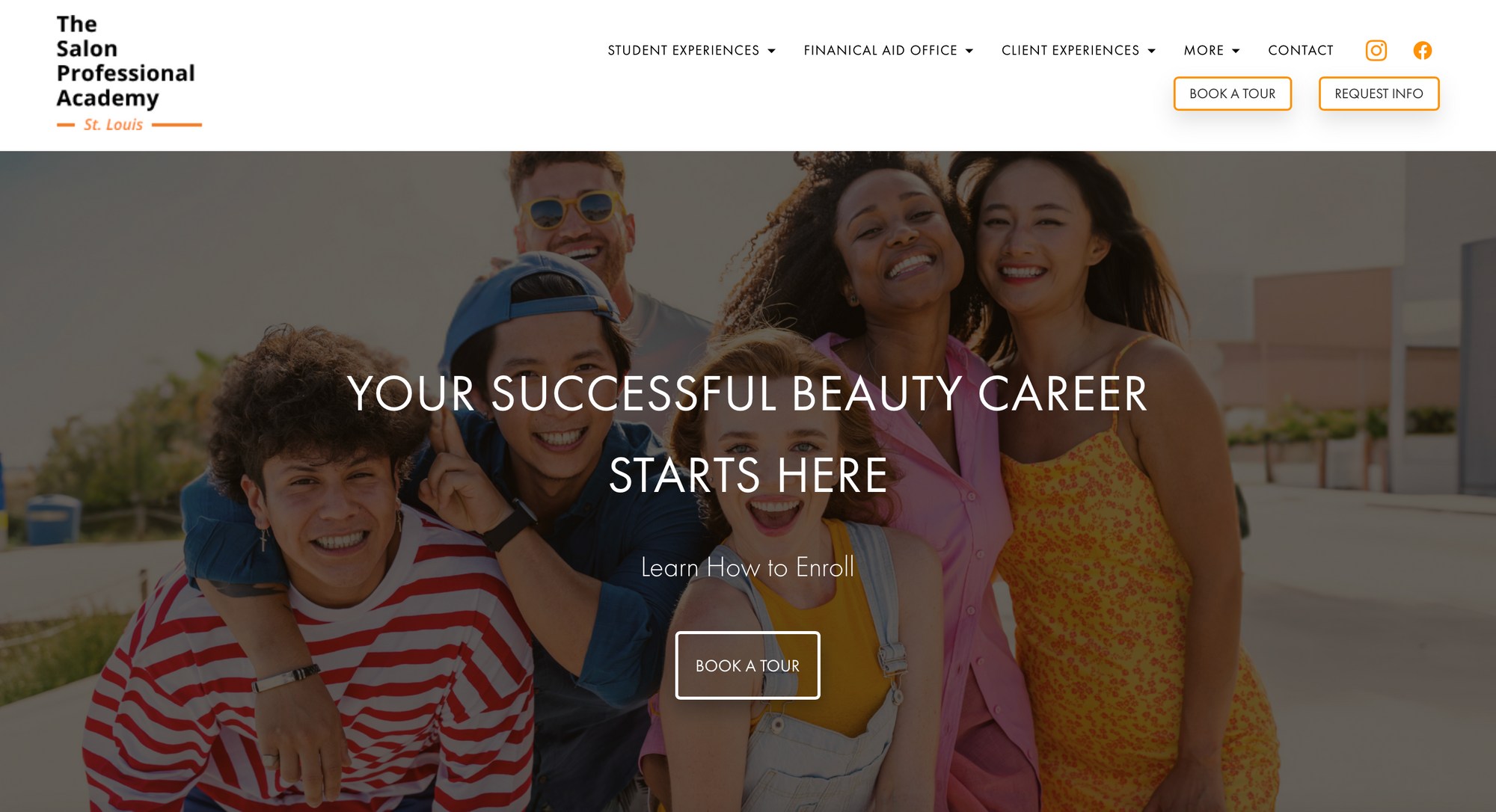This screenshot has height=812, width=1496.
Task: Expand the Client Experiences caret
Action: pyautogui.click(x=1152, y=51)
